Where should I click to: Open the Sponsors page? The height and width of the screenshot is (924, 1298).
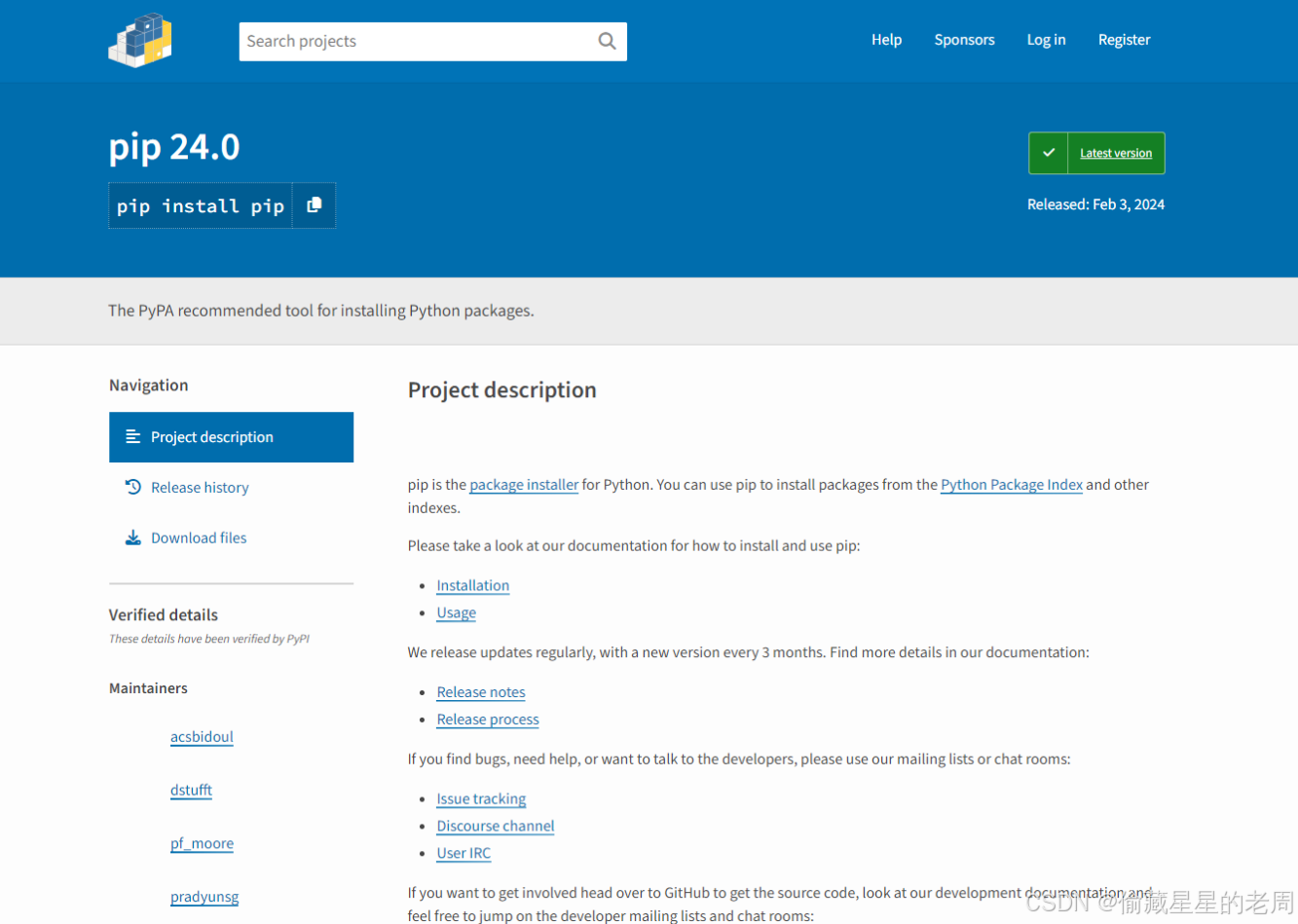point(964,40)
